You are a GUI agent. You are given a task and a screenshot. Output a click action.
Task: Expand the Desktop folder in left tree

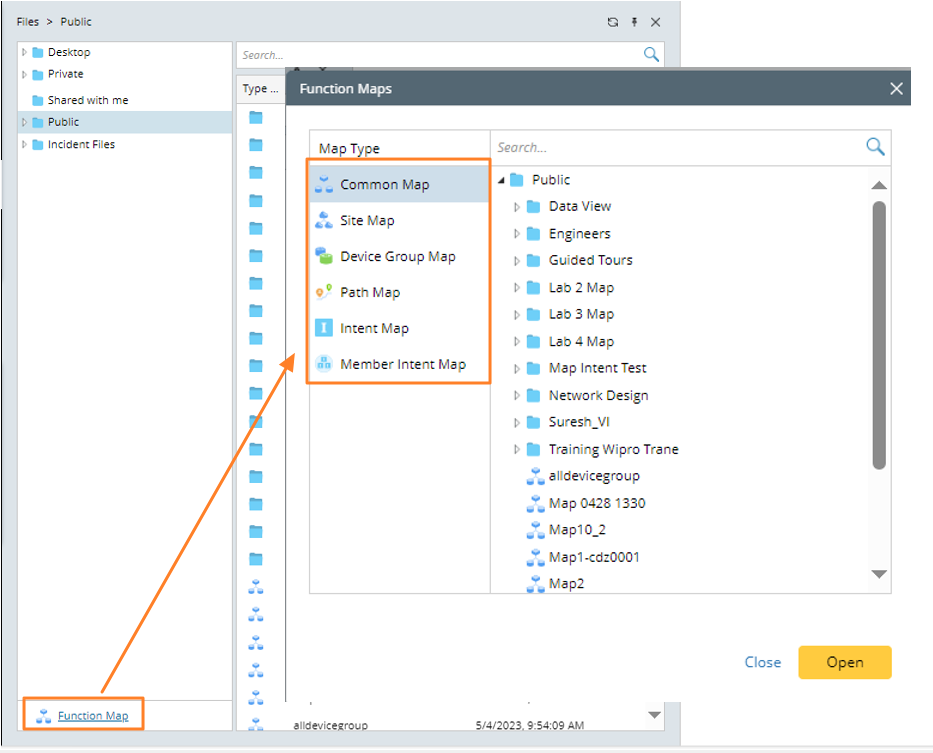coord(25,52)
